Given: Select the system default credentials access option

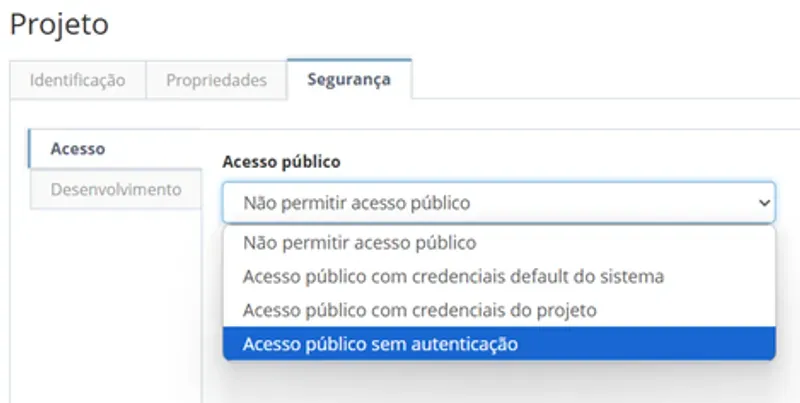Looking at the screenshot, I should point(498,276).
